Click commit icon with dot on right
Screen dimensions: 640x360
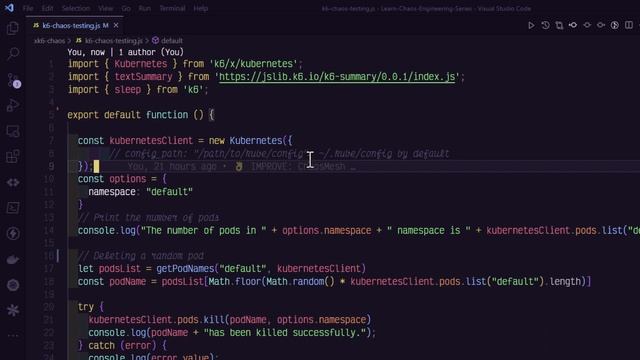click(x=601, y=25)
